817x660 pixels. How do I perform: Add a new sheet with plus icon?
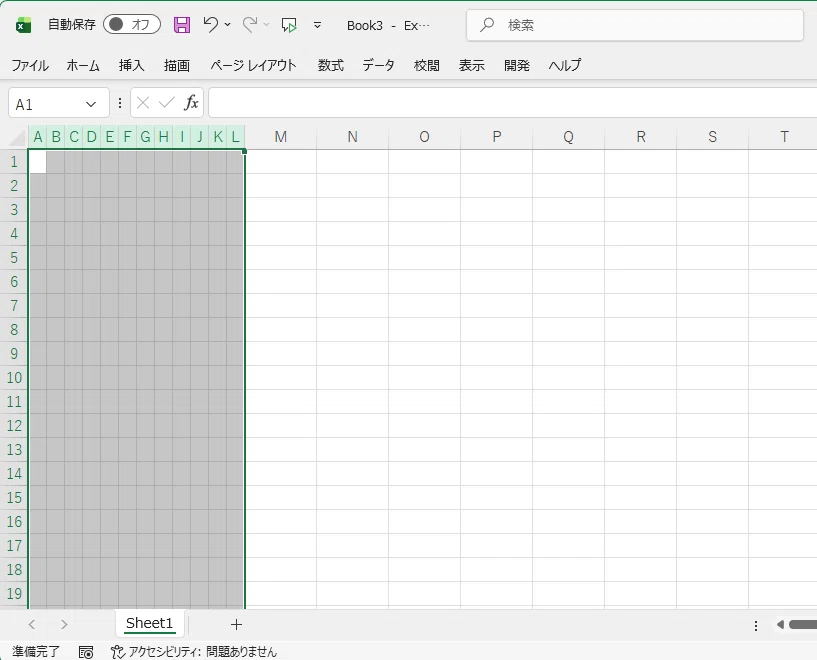236,624
